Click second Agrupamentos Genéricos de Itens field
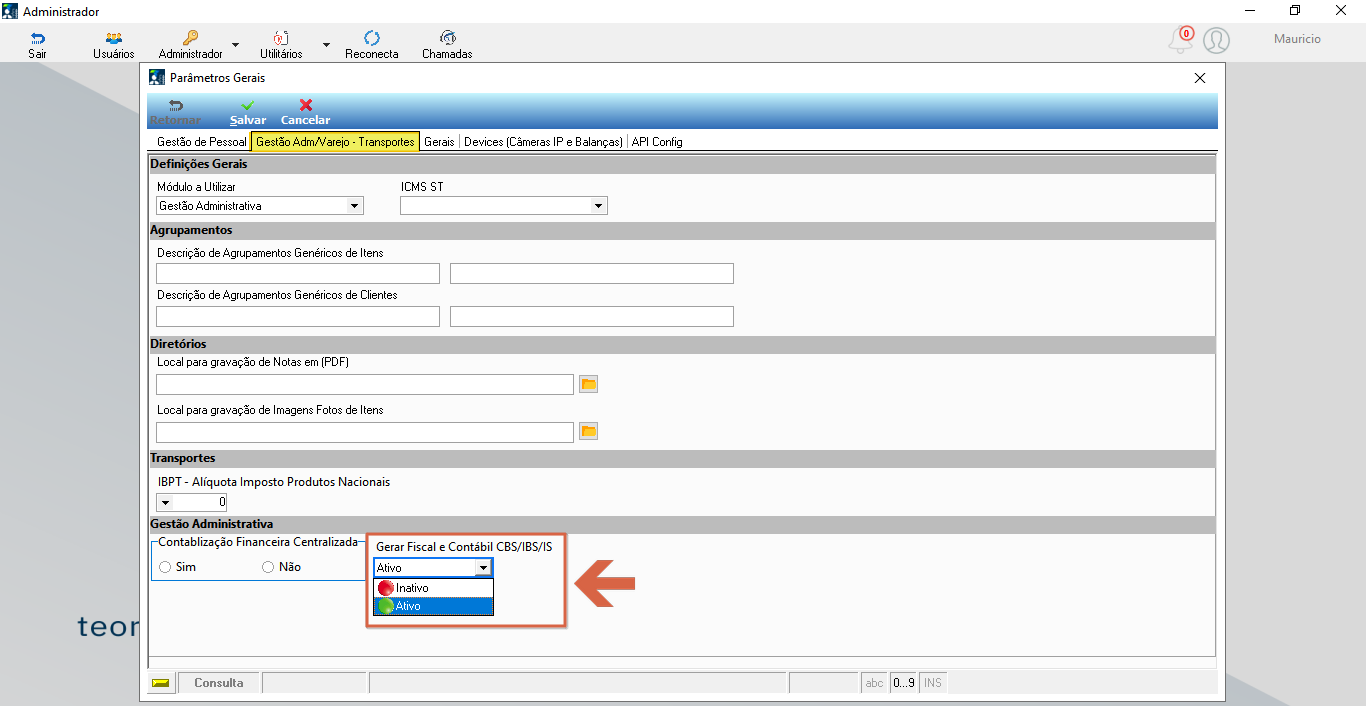 coord(592,274)
